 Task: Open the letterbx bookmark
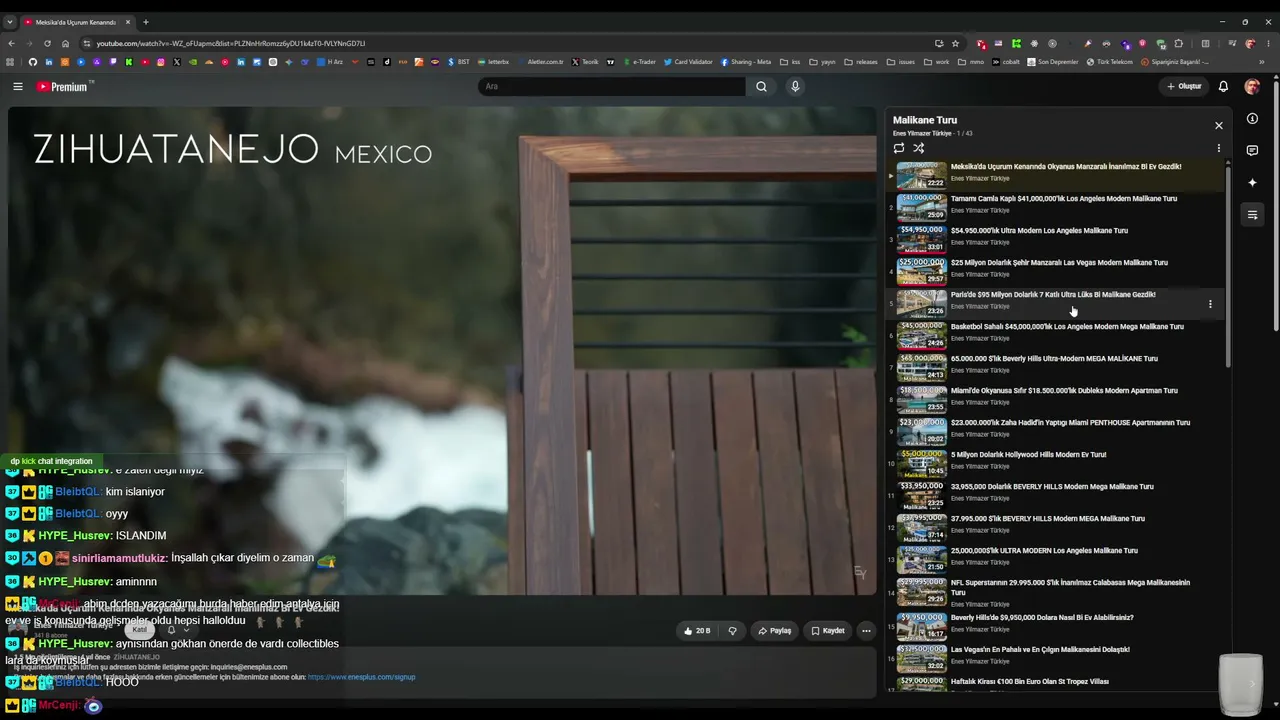tap(494, 62)
